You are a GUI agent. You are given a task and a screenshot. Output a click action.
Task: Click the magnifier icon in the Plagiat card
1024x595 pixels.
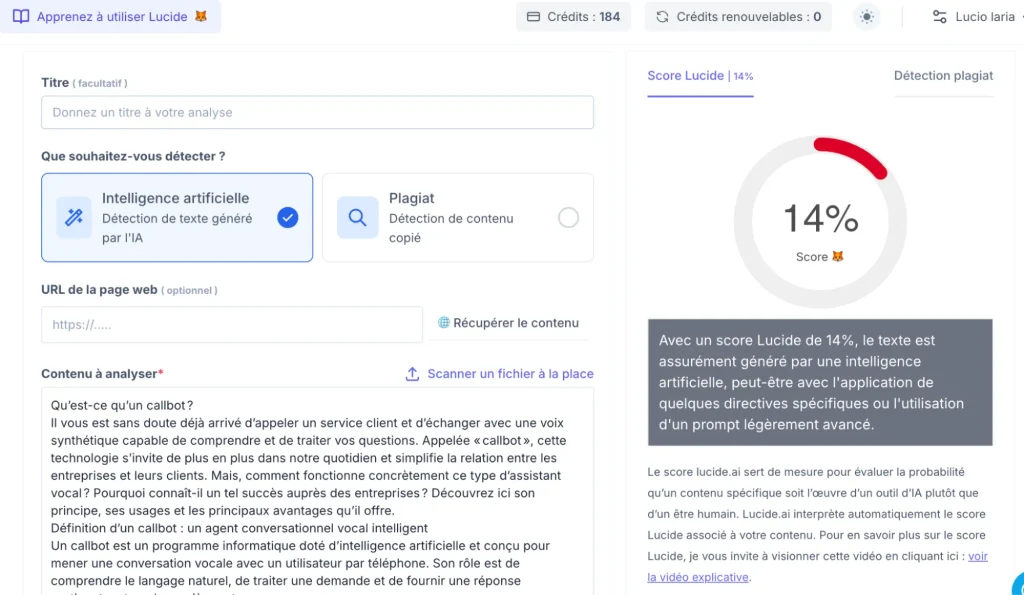coord(357,217)
